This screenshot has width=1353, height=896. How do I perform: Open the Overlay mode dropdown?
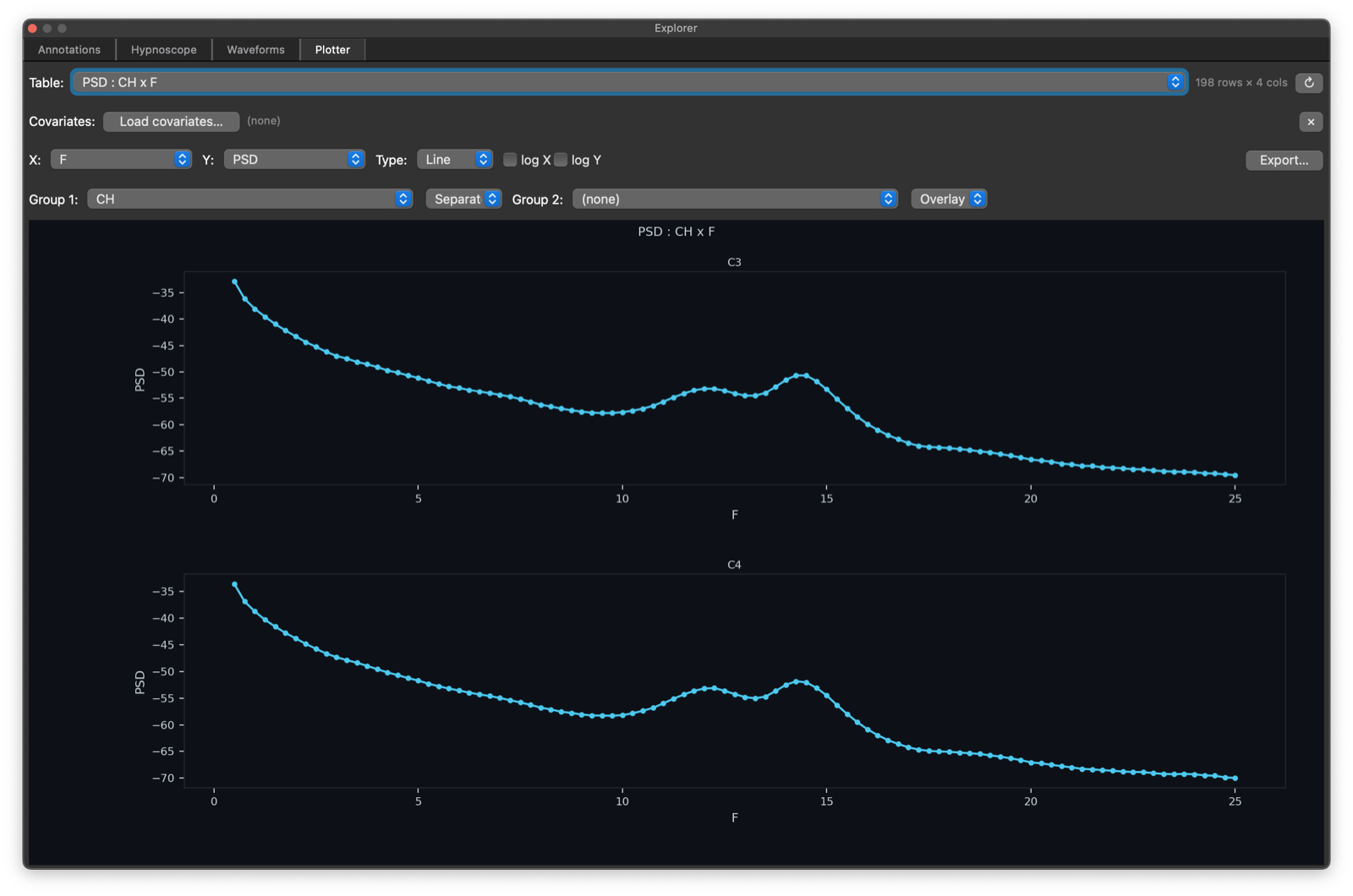(949, 199)
